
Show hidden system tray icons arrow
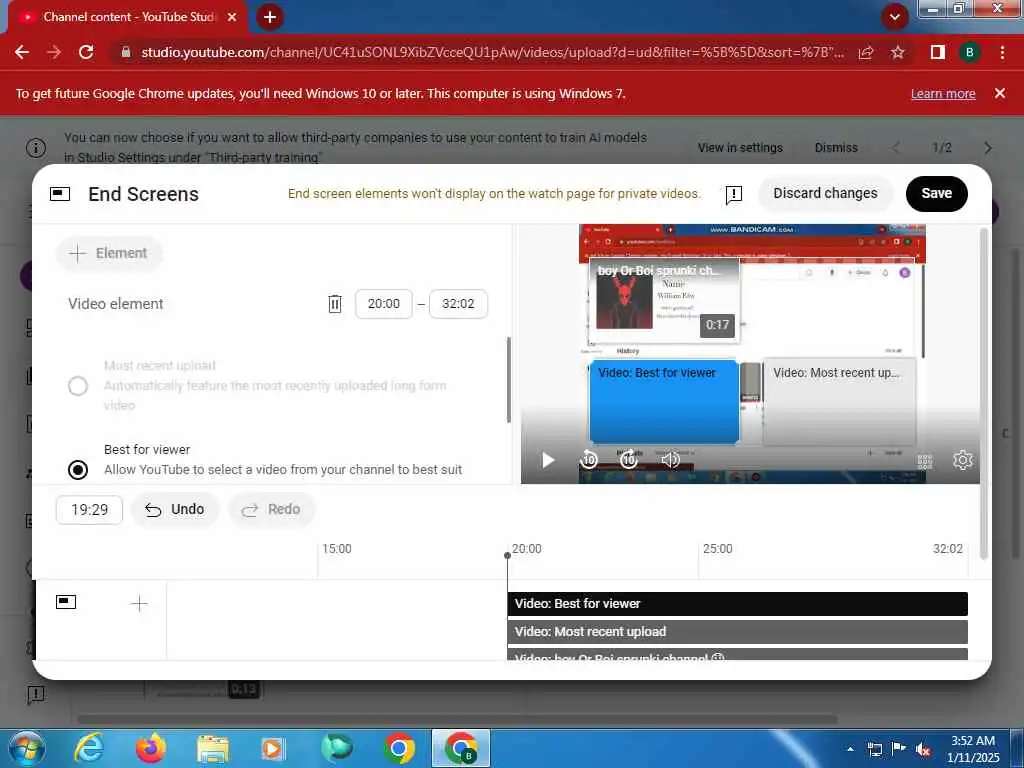tap(850, 749)
